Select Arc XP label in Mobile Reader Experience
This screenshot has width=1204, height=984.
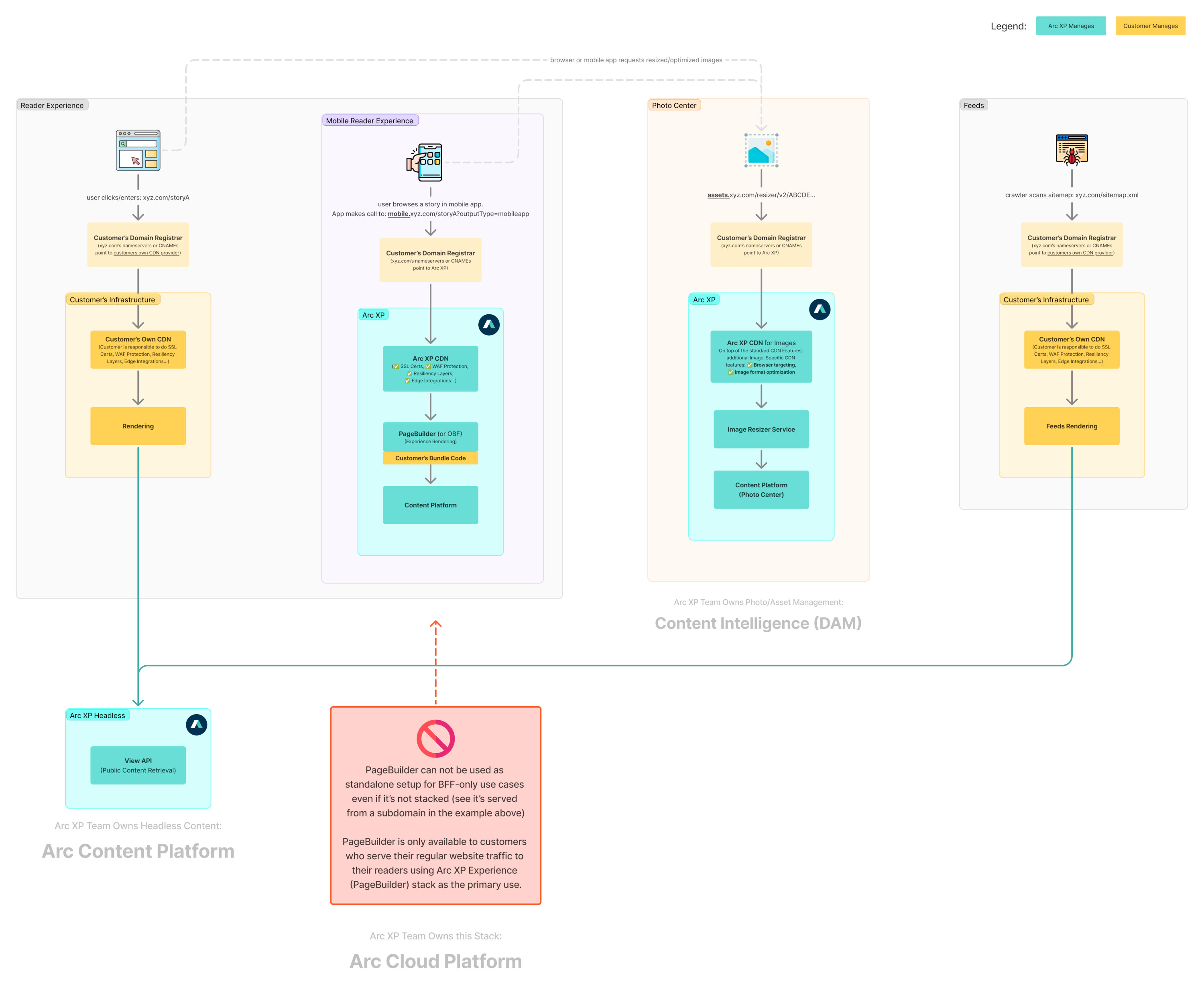click(x=373, y=315)
